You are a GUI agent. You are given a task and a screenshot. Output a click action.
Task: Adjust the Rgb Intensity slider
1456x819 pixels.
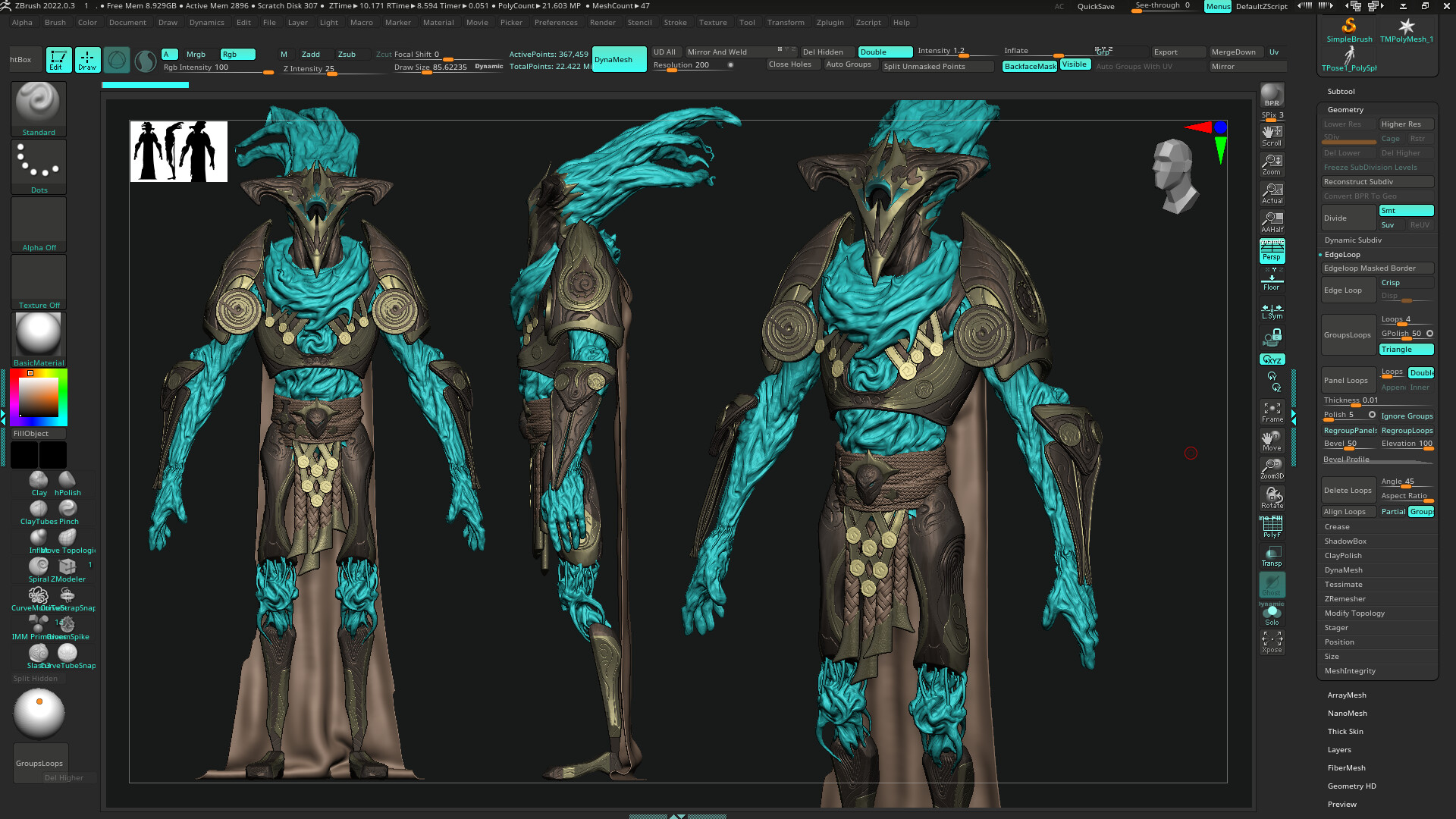[218, 68]
